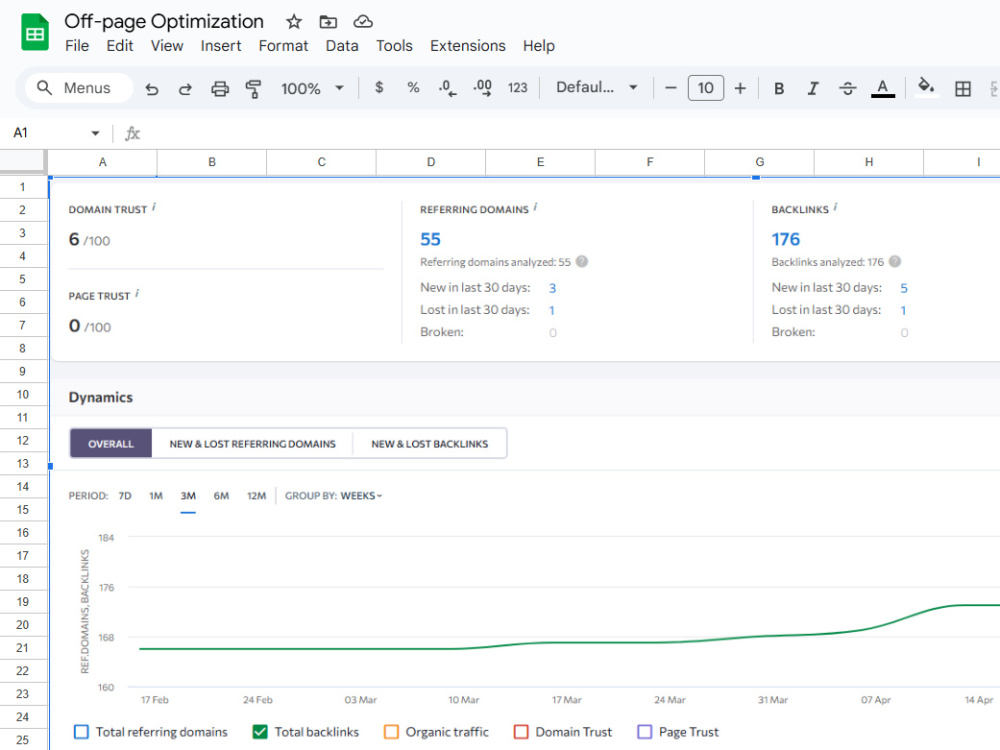Open the borders tool

963,88
